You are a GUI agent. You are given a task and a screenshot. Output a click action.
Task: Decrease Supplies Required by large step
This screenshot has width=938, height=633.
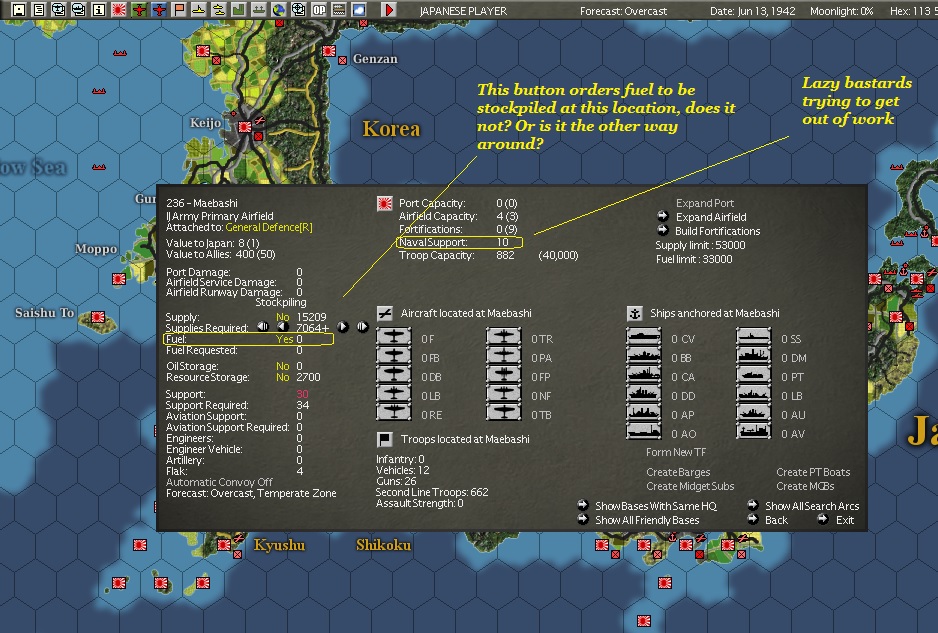coord(263,327)
